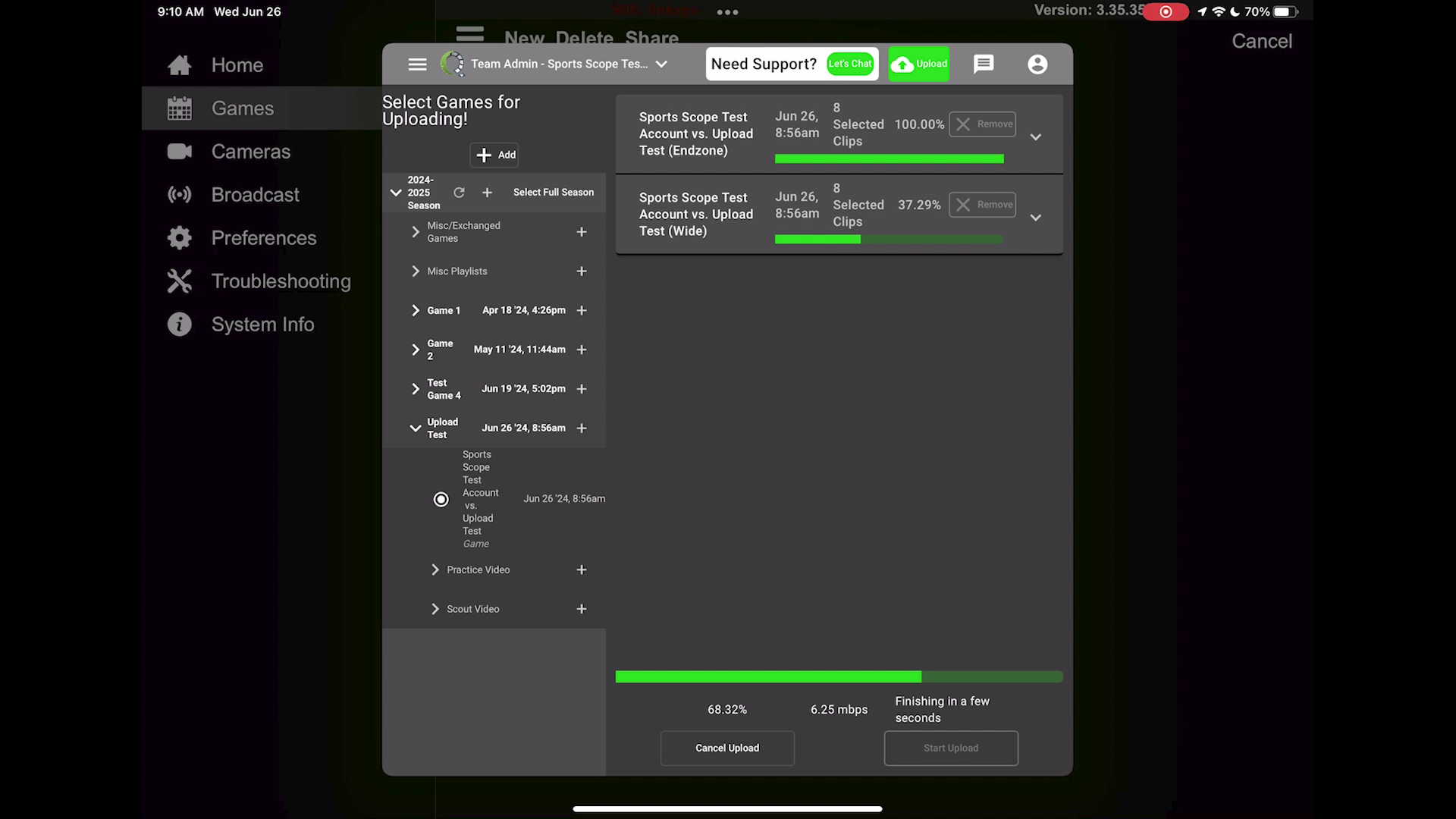Open the user account profile icon
The width and height of the screenshot is (1456, 819).
pos(1037,64)
